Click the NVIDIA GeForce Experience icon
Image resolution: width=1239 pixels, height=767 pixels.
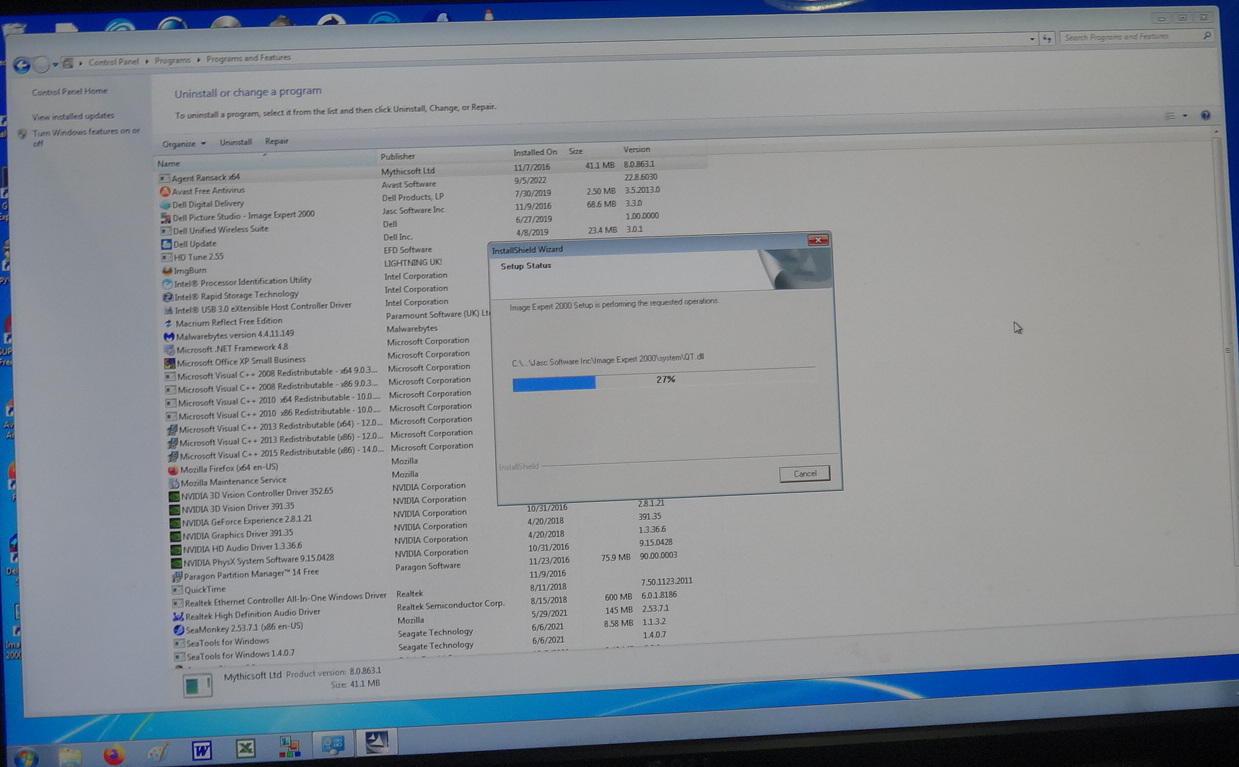[175, 522]
